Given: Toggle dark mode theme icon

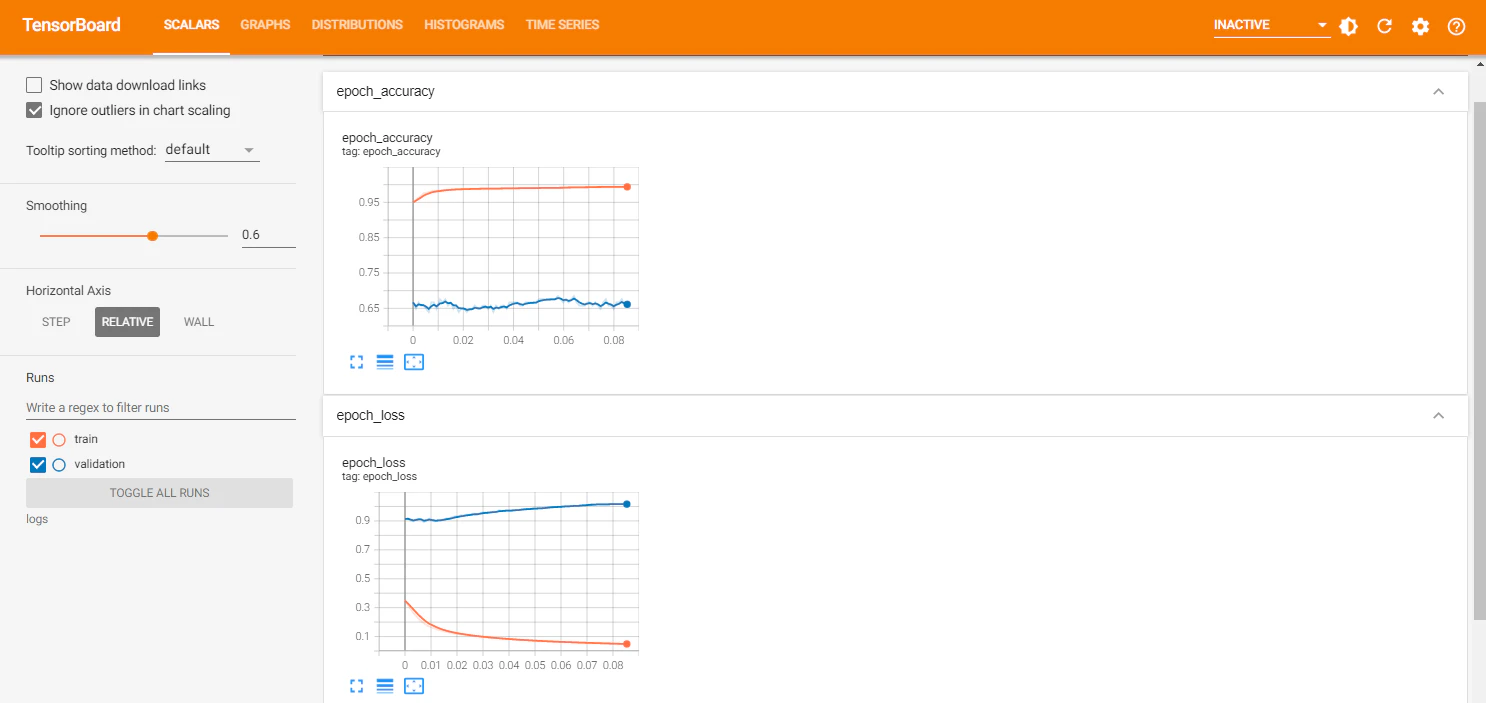Looking at the screenshot, I should [x=1348, y=26].
